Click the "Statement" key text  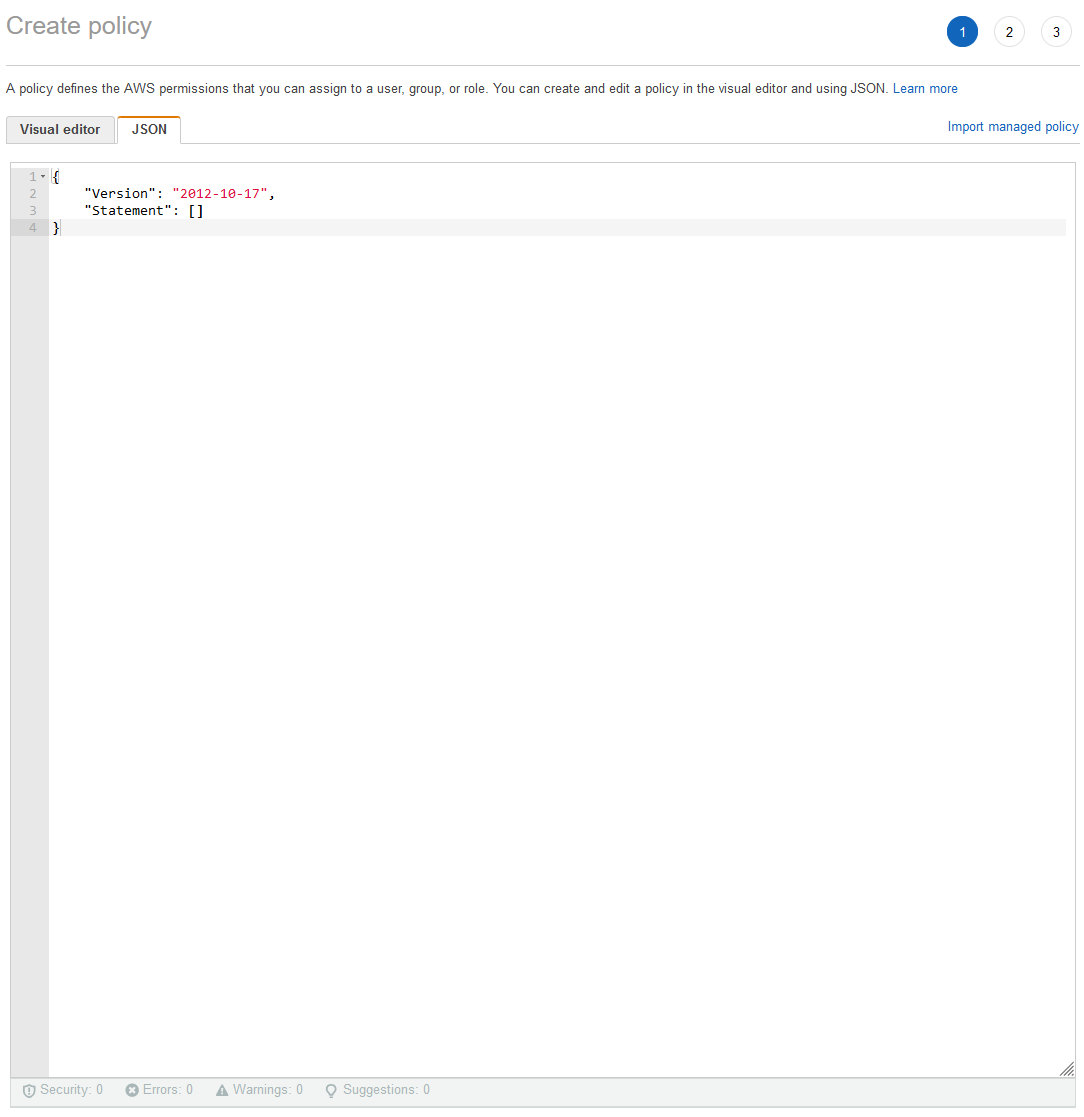tap(128, 211)
